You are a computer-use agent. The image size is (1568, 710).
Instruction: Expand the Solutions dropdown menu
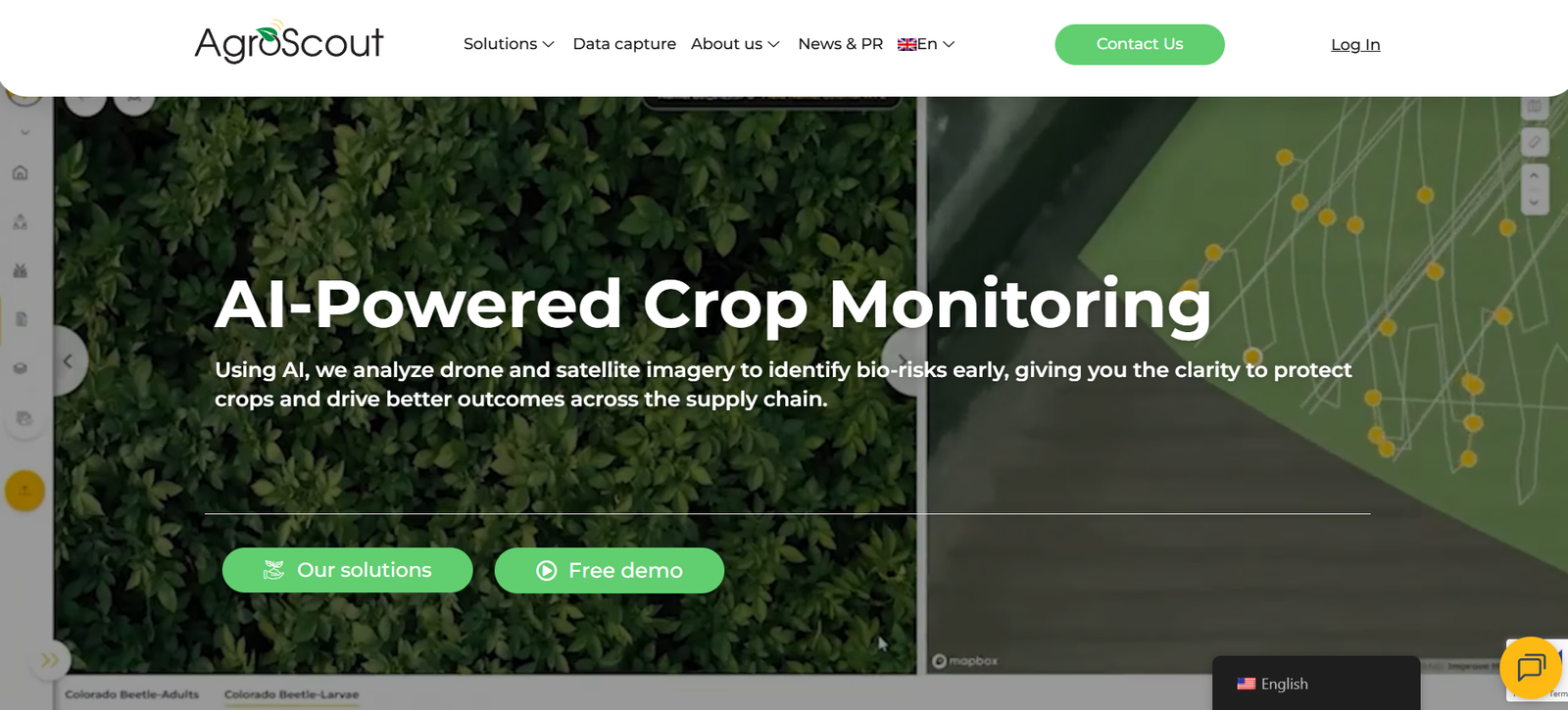pyautogui.click(x=509, y=44)
